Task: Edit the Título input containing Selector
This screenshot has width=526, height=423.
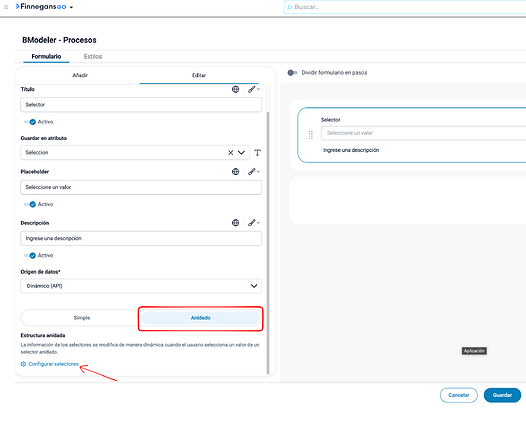Action: [x=141, y=105]
